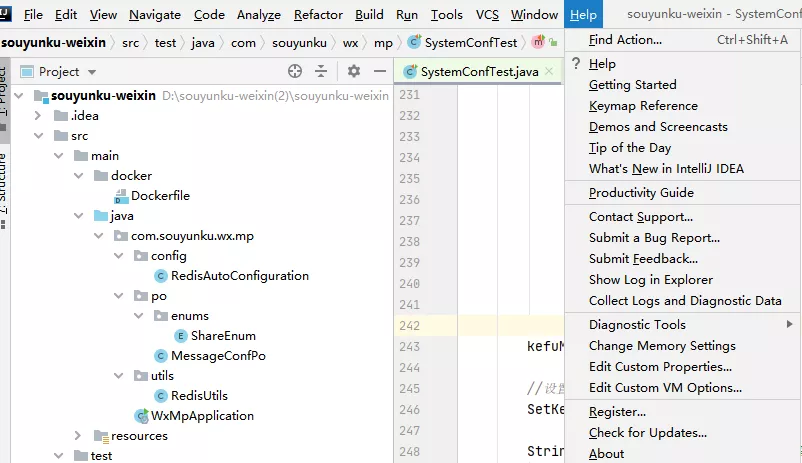802x463 pixels.
Task: Expand the resources folder
Action: tap(78, 436)
